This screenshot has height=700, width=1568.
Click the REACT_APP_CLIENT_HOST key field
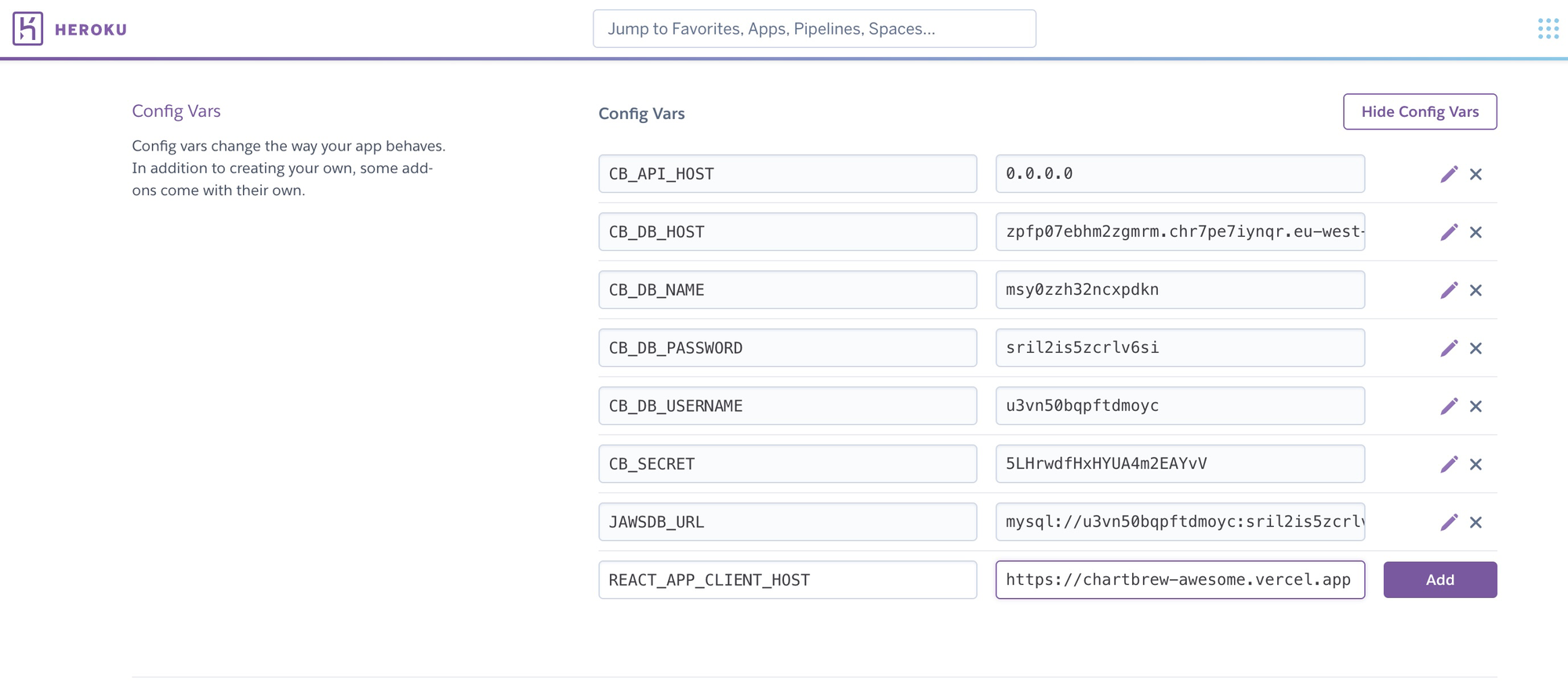[x=787, y=580]
